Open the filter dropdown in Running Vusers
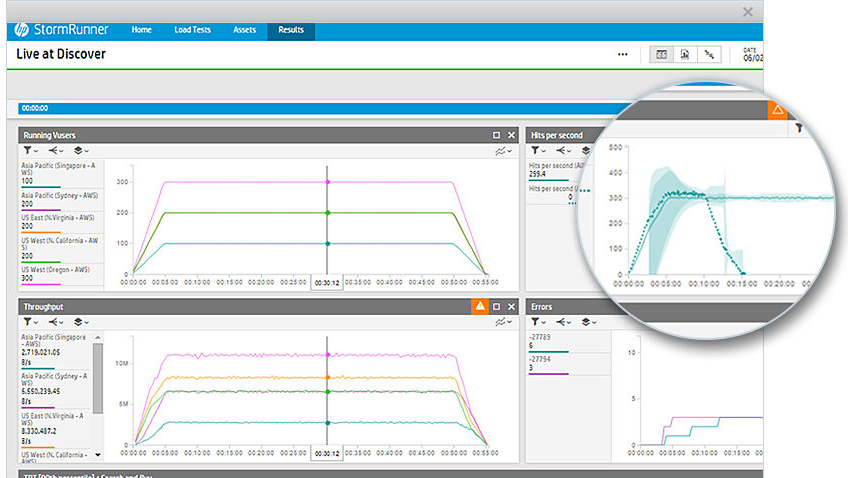848x478 pixels. click(x=30, y=150)
